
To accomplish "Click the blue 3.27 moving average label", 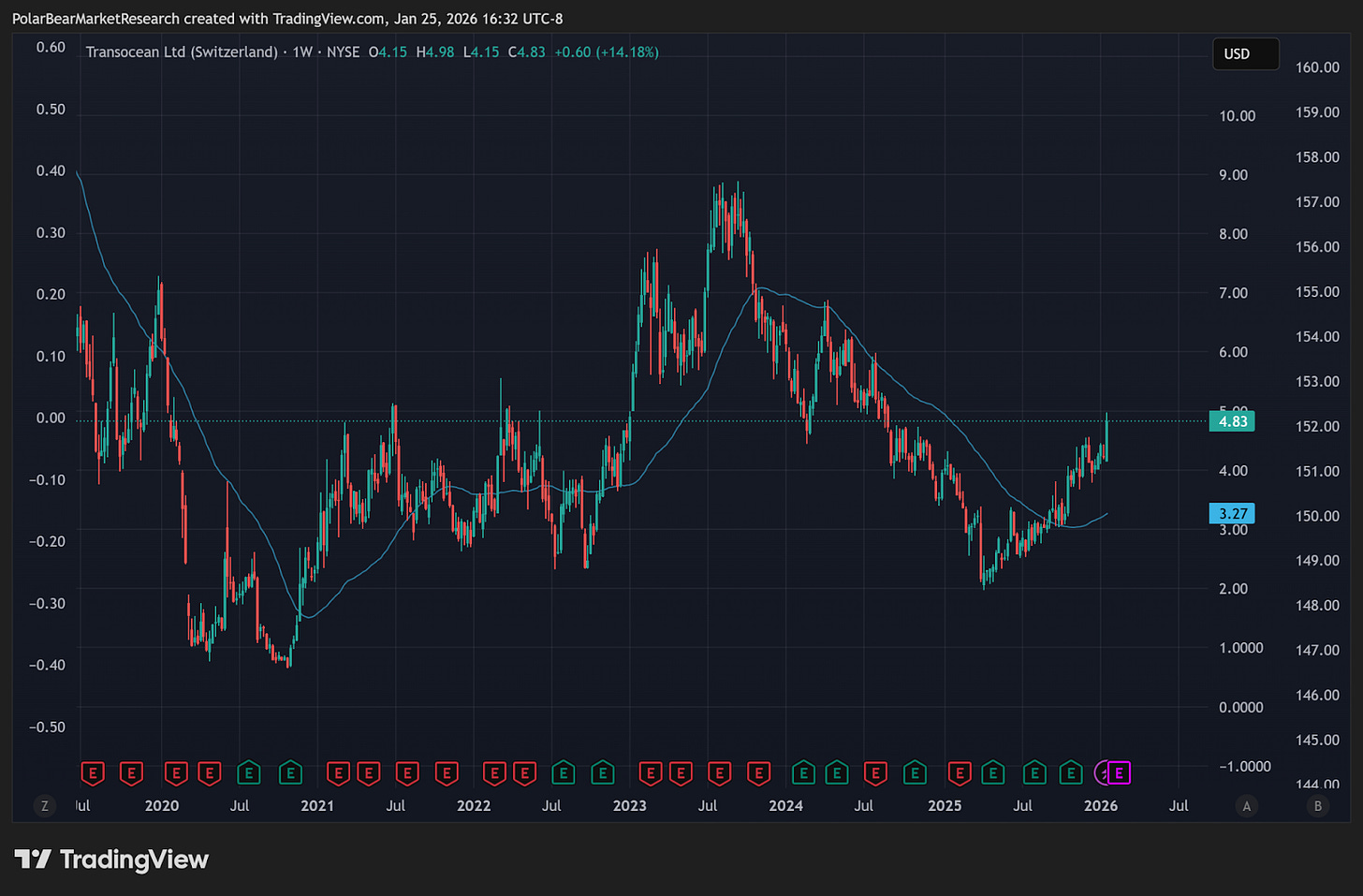I will click(1232, 513).
